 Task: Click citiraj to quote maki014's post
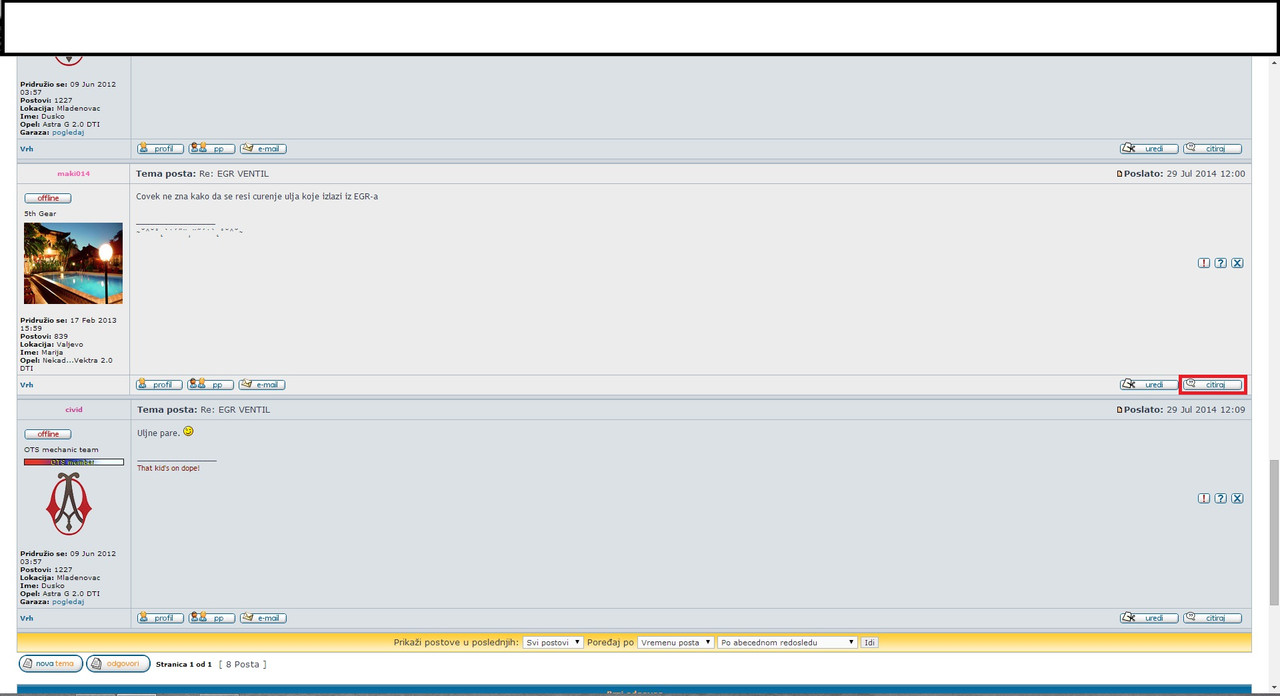tap(1212, 385)
